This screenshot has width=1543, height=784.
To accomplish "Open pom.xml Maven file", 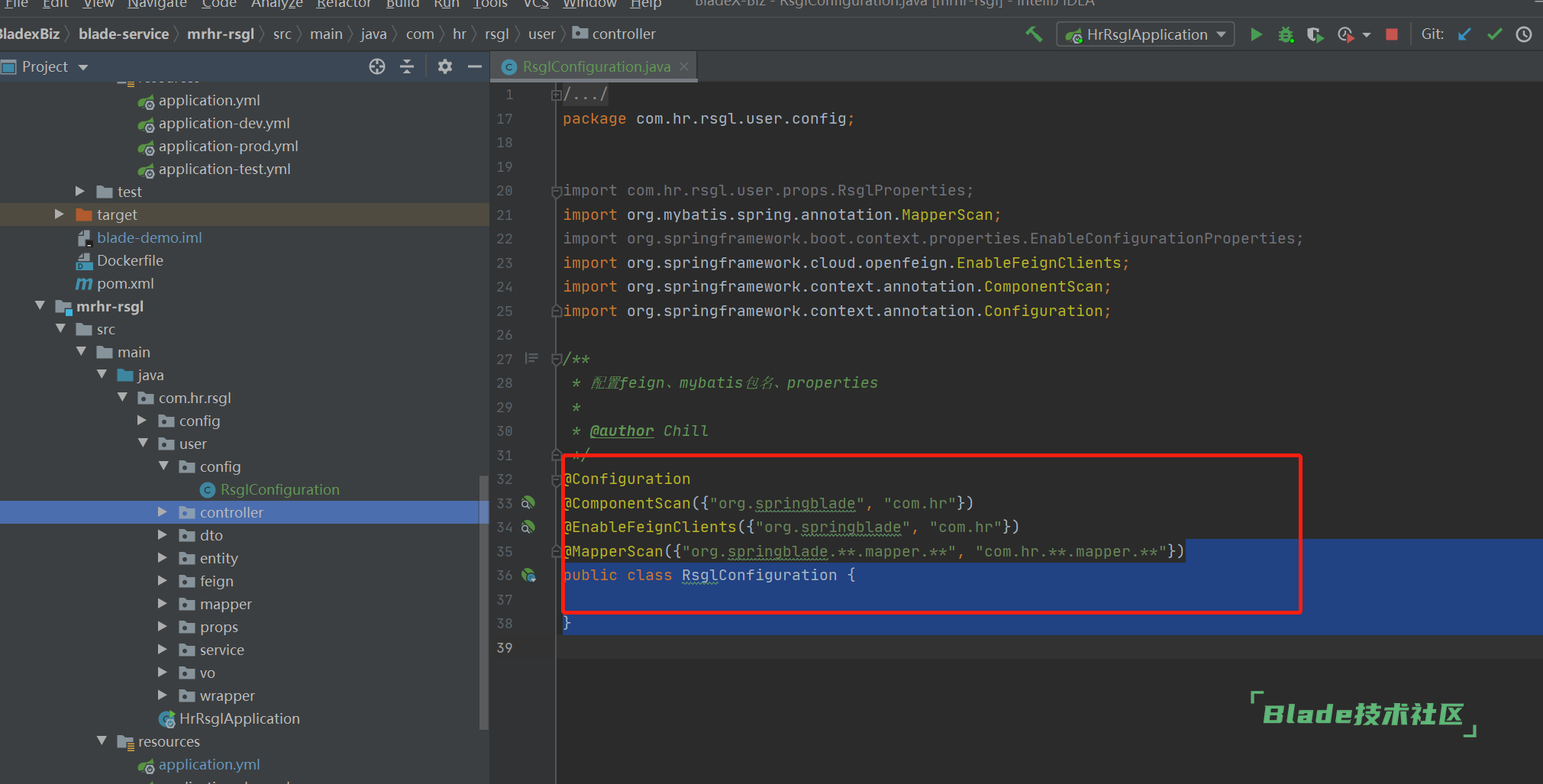I will click(125, 283).
